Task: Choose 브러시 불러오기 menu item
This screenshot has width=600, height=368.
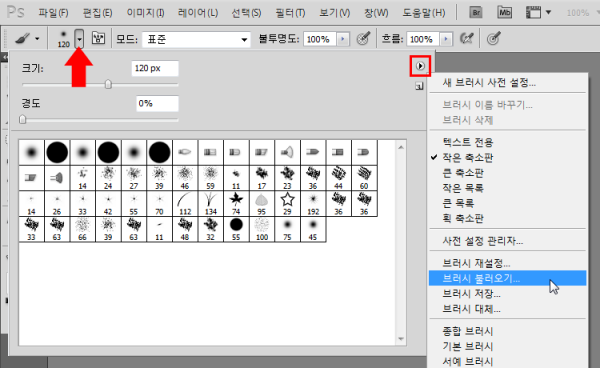Action: [x=507, y=278]
